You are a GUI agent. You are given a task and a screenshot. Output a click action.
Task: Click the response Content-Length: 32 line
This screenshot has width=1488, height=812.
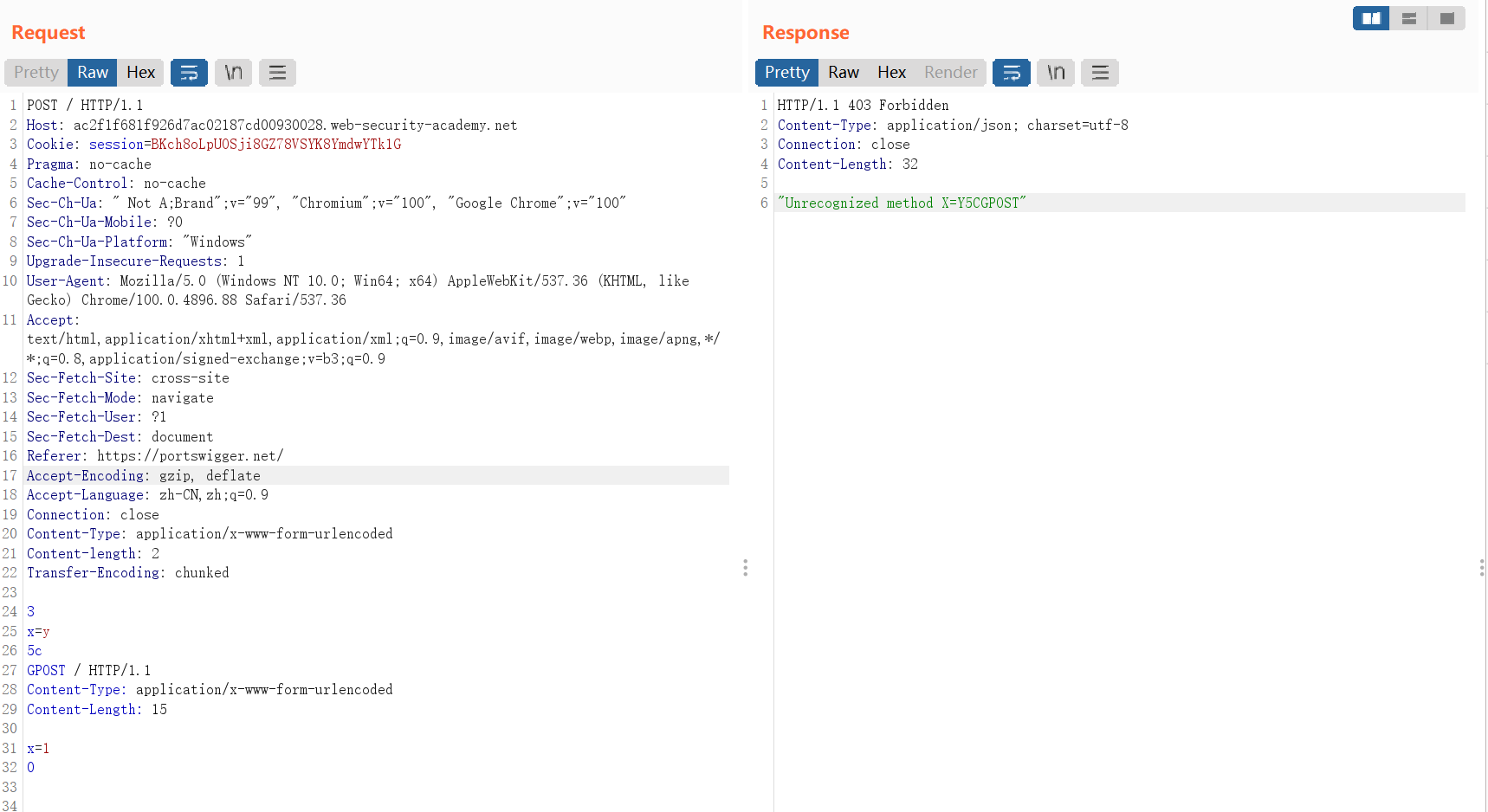pyautogui.click(x=847, y=164)
